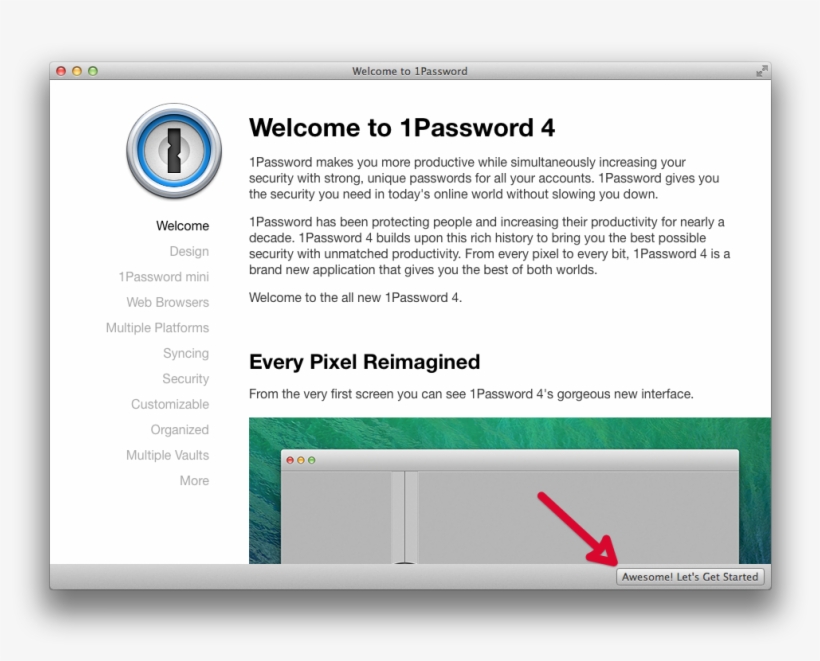The height and width of the screenshot is (661, 820).
Task: Click the Every Pixel Reimagined heading
Action: [x=365, y=362]
